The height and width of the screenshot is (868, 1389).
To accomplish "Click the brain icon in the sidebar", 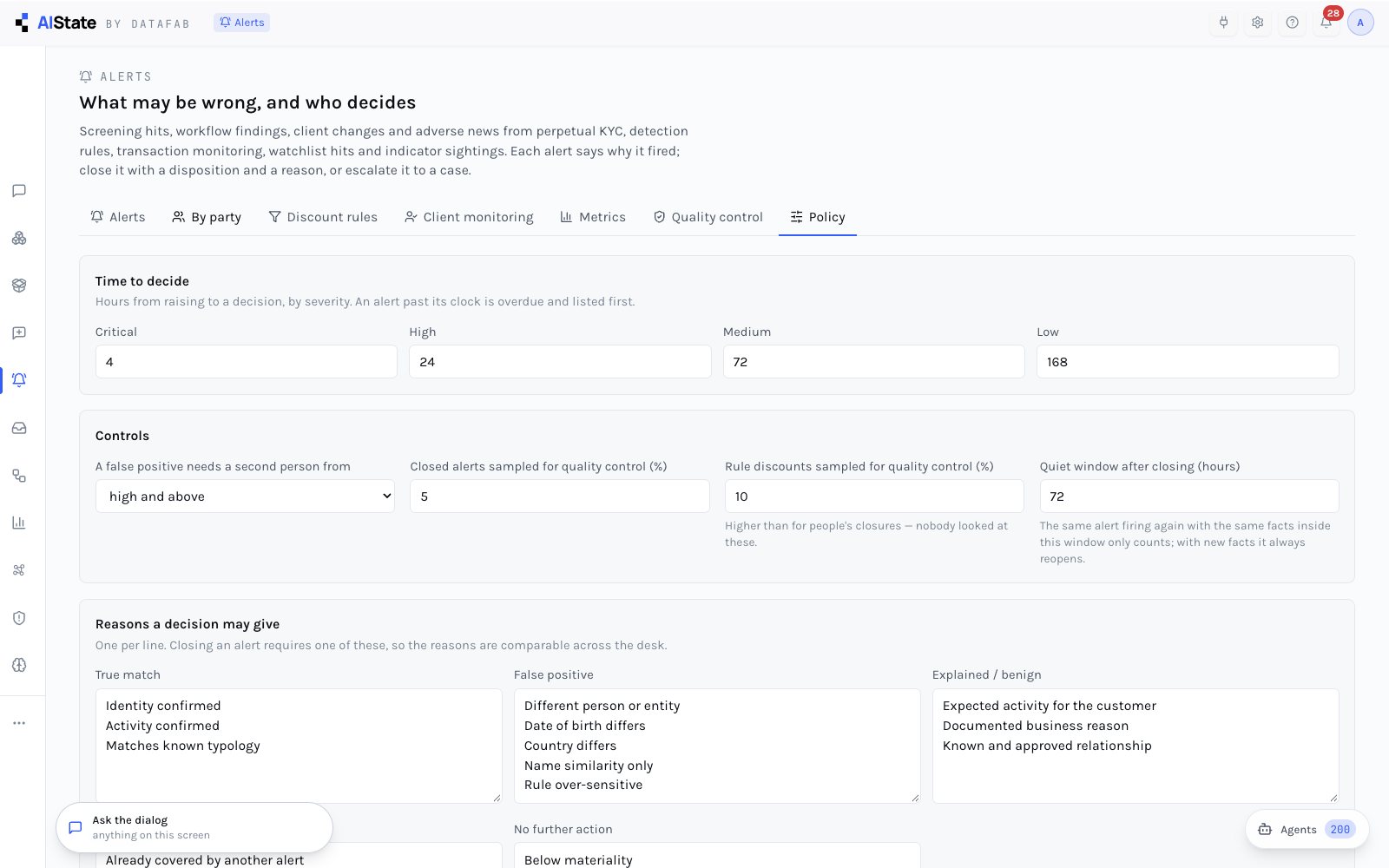I will [19, 665].
